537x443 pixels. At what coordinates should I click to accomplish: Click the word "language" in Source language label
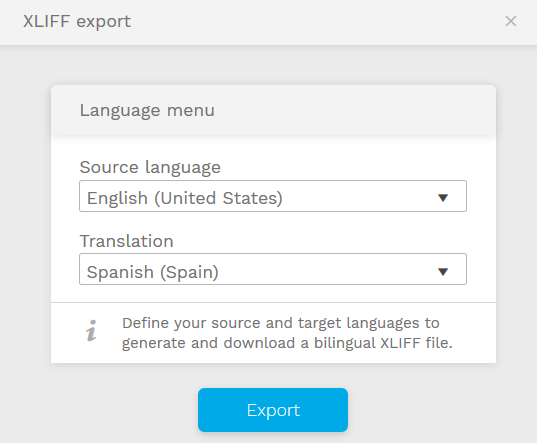click(183, 168)
